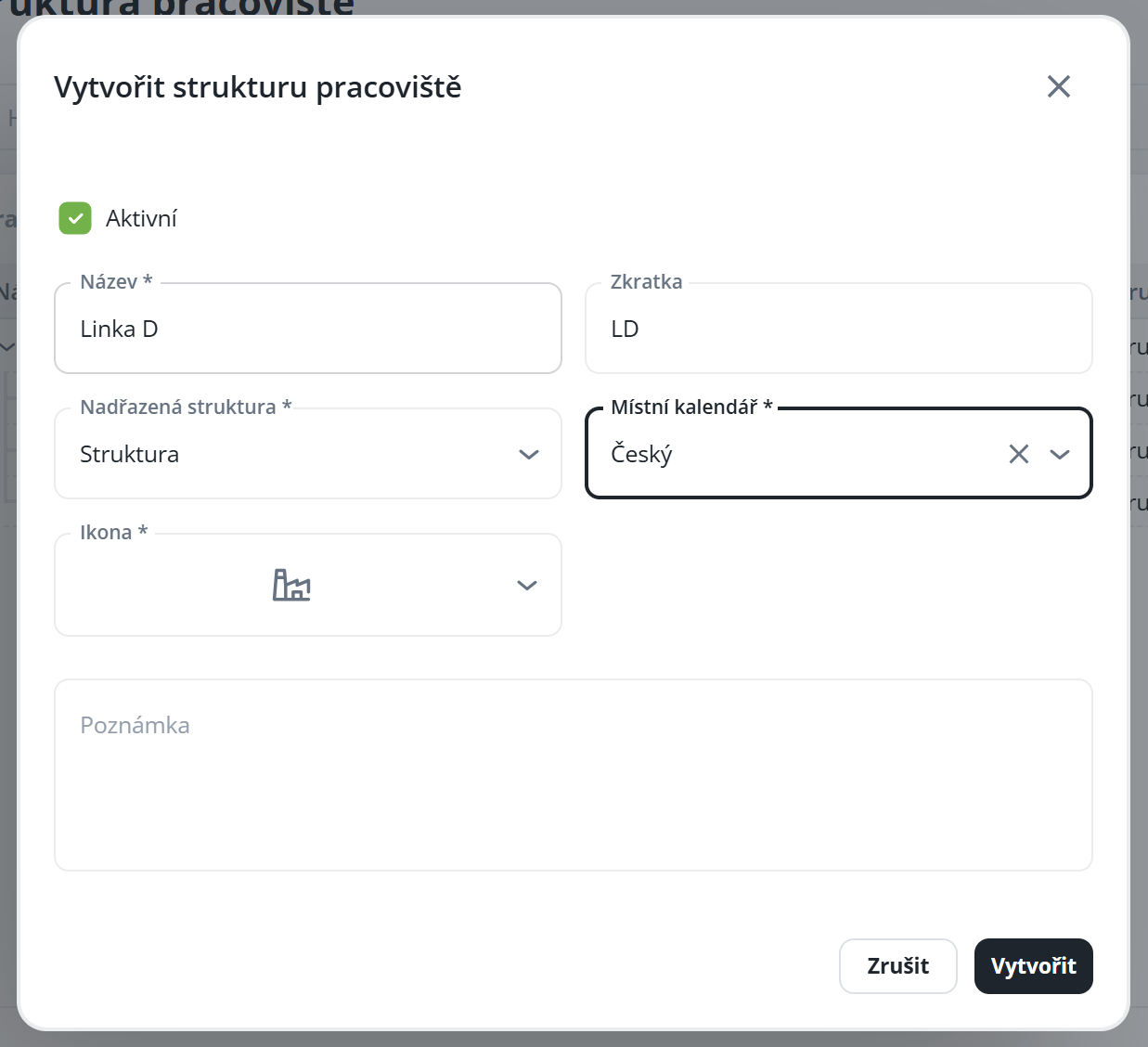Click the Název input field
The image size is (1148, 1047).
click(307, 329)
